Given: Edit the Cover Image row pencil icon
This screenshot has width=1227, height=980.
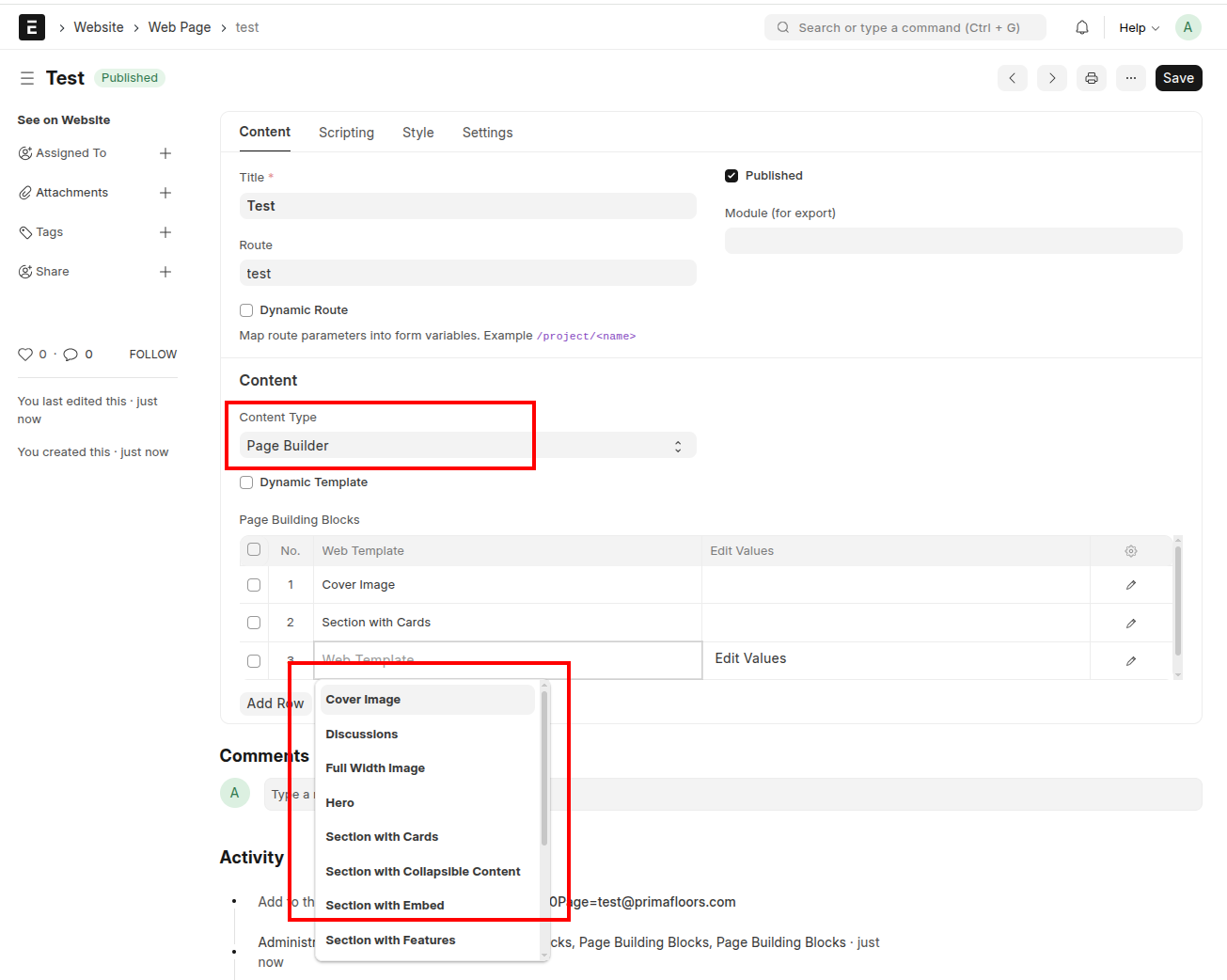Looking at the screenshot, I should point(1131,585).
